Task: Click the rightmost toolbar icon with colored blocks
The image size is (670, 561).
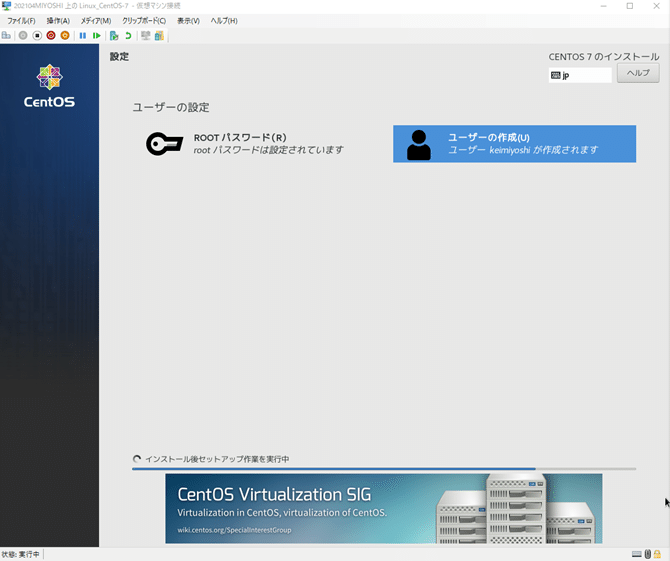Action: click(x=159, y=35)
